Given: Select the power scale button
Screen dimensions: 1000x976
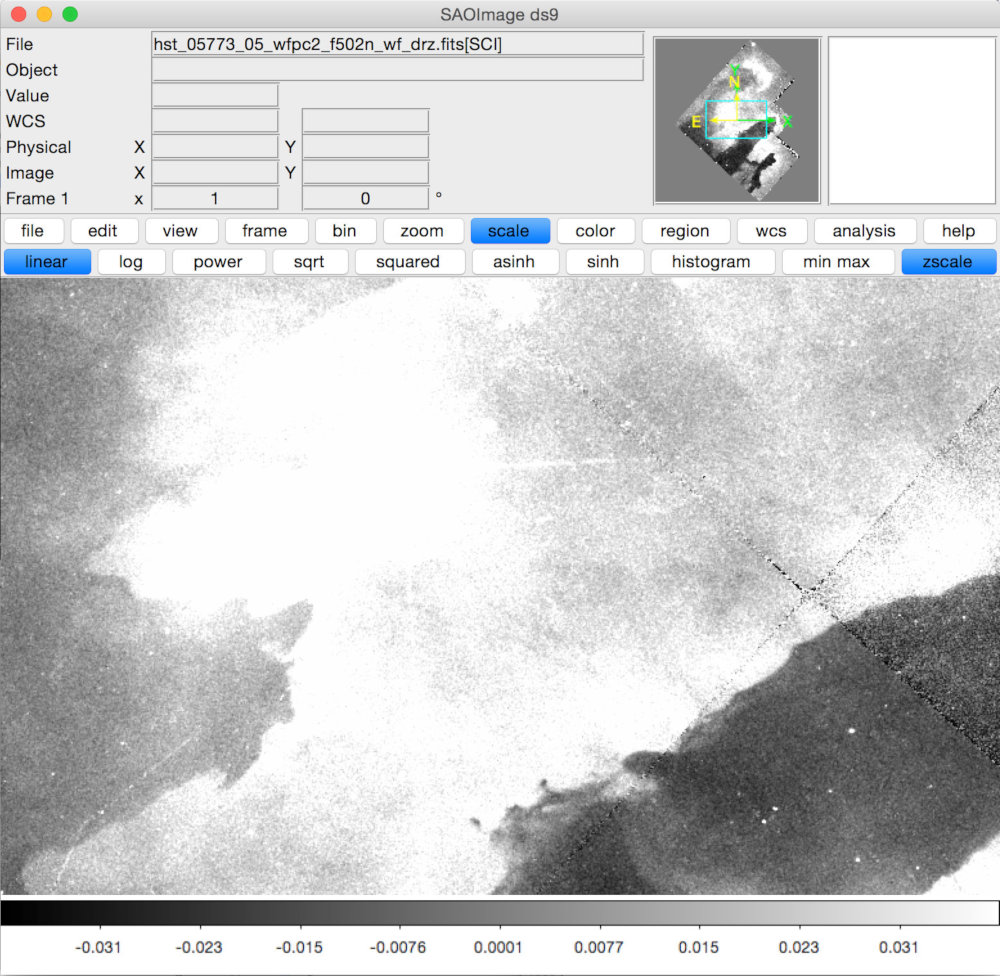Looking at the screenshot, I should point(218,262).
